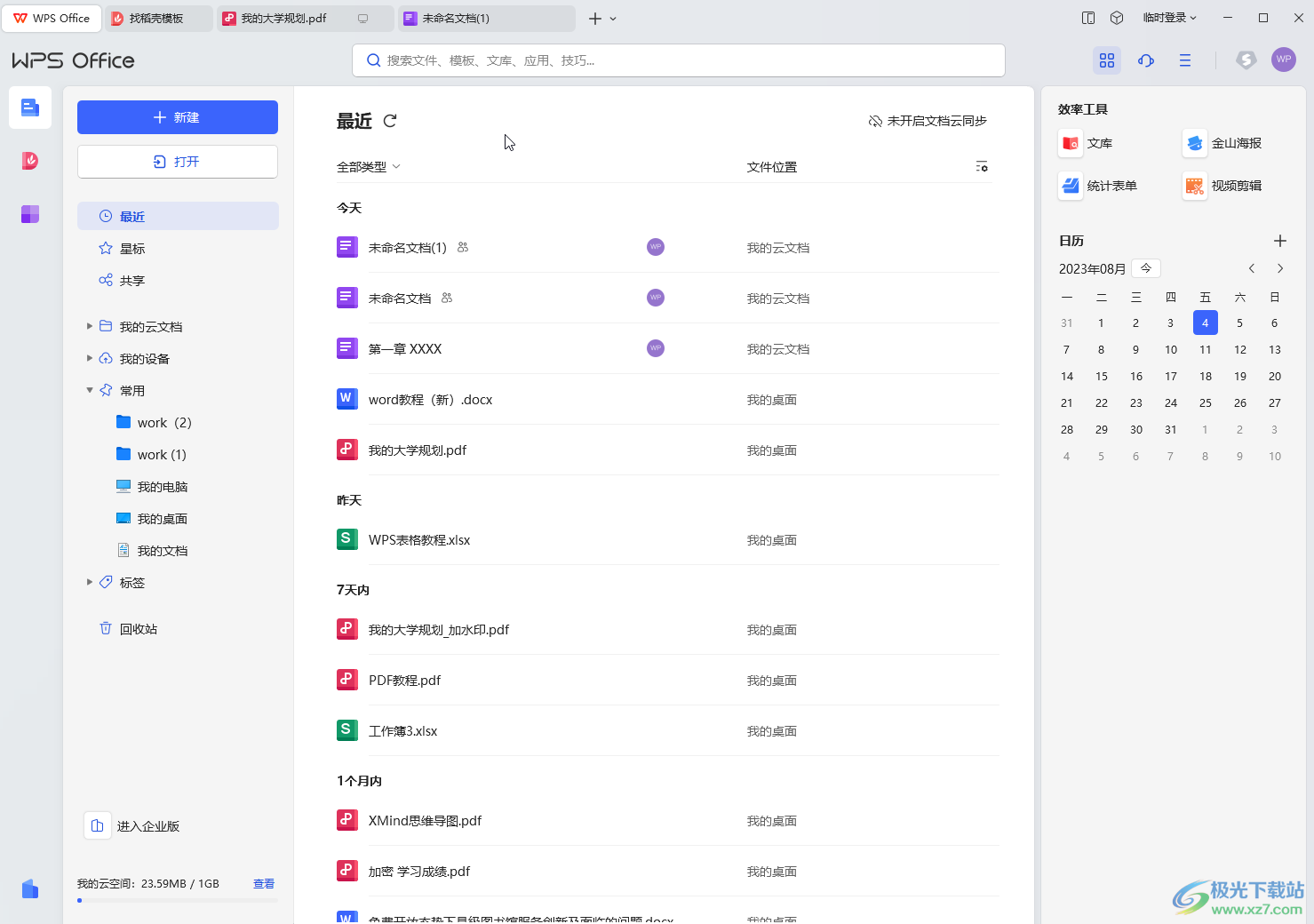Screen dimensions: 1314x924
Task: Click the cube icon in title bar
Action: 1118,18
